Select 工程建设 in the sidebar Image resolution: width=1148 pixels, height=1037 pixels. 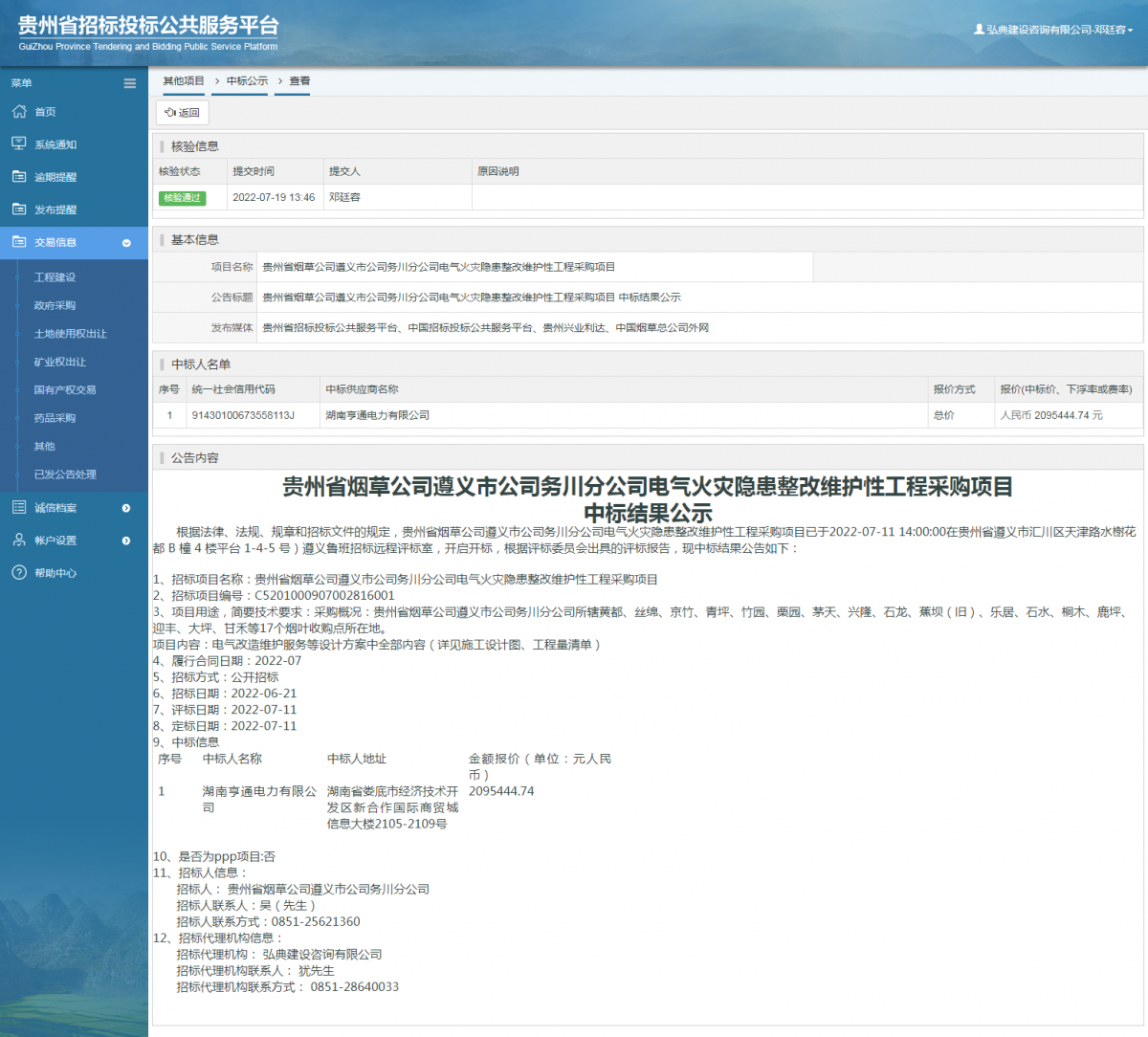tap(55, 277)
